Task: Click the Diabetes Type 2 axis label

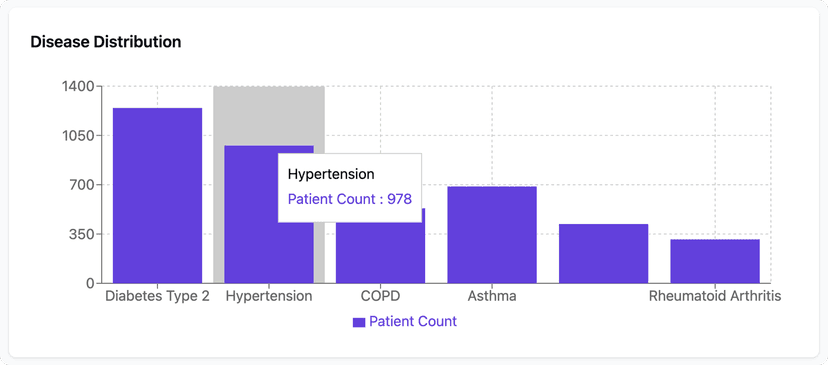Action: [157, 296]
